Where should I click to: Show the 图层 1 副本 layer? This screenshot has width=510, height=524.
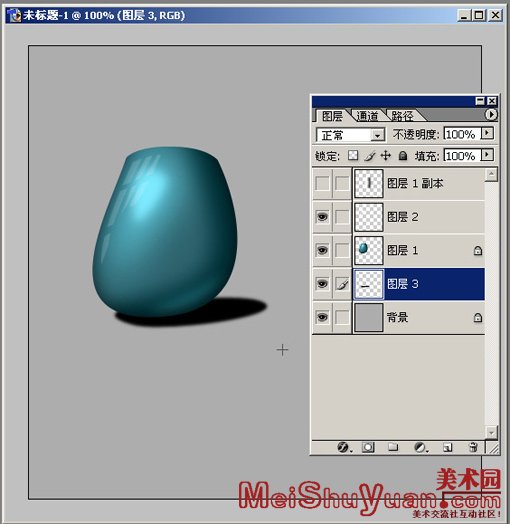322,183
